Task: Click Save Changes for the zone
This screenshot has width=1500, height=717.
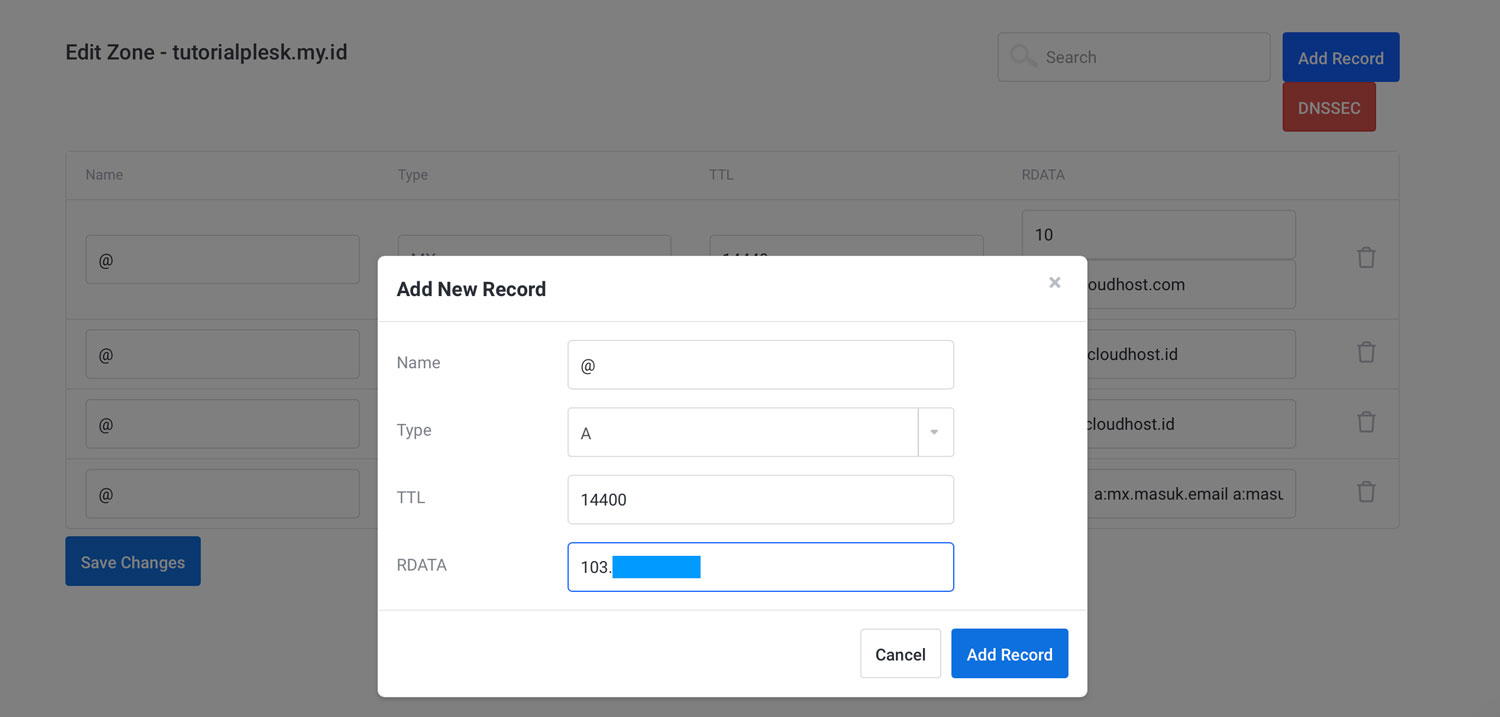Action: 132,561
